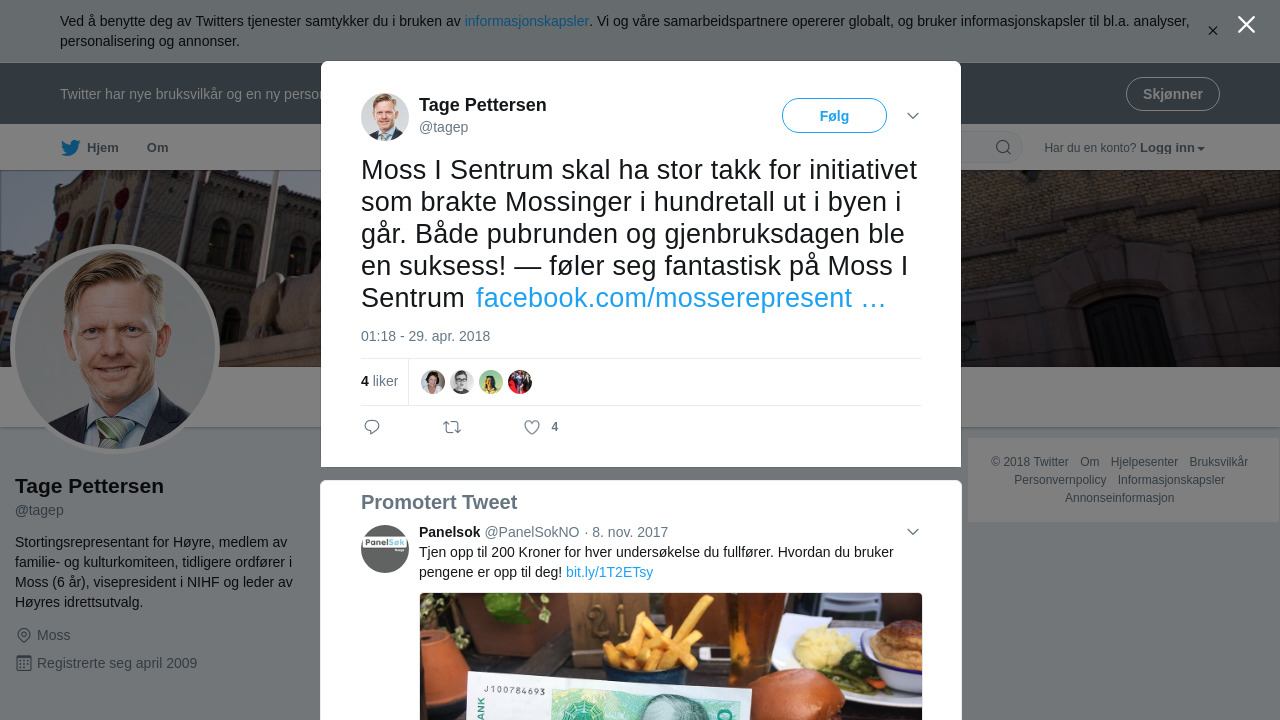Click the retweet arrows icon
Screen dimensions: 1280x720
[x=452, y=427]
